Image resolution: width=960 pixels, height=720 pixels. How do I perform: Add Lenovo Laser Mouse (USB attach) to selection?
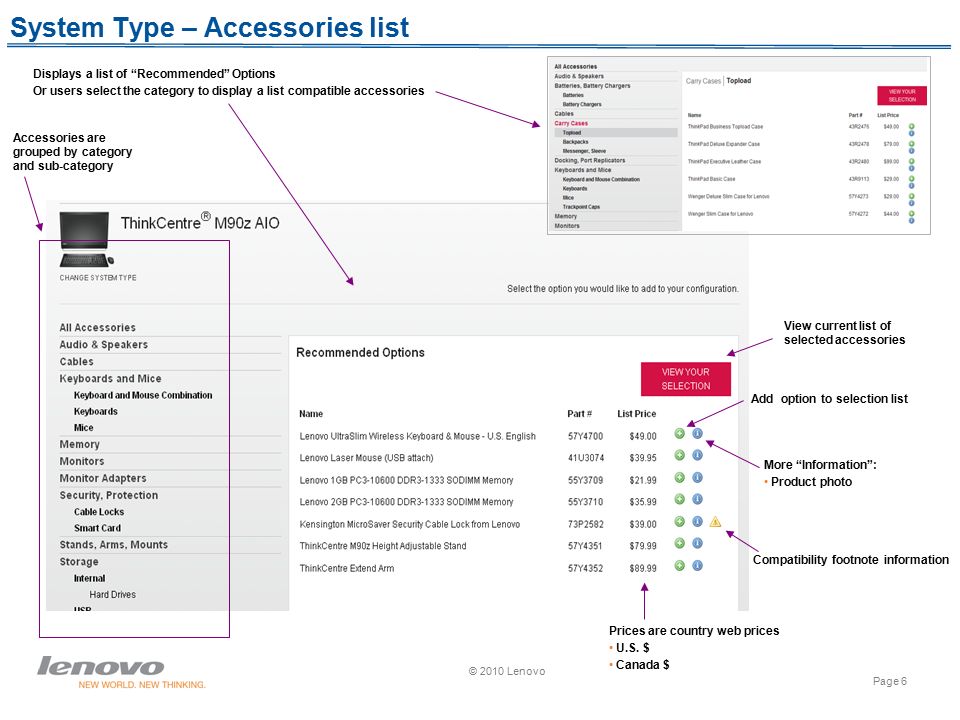[679, 455]
